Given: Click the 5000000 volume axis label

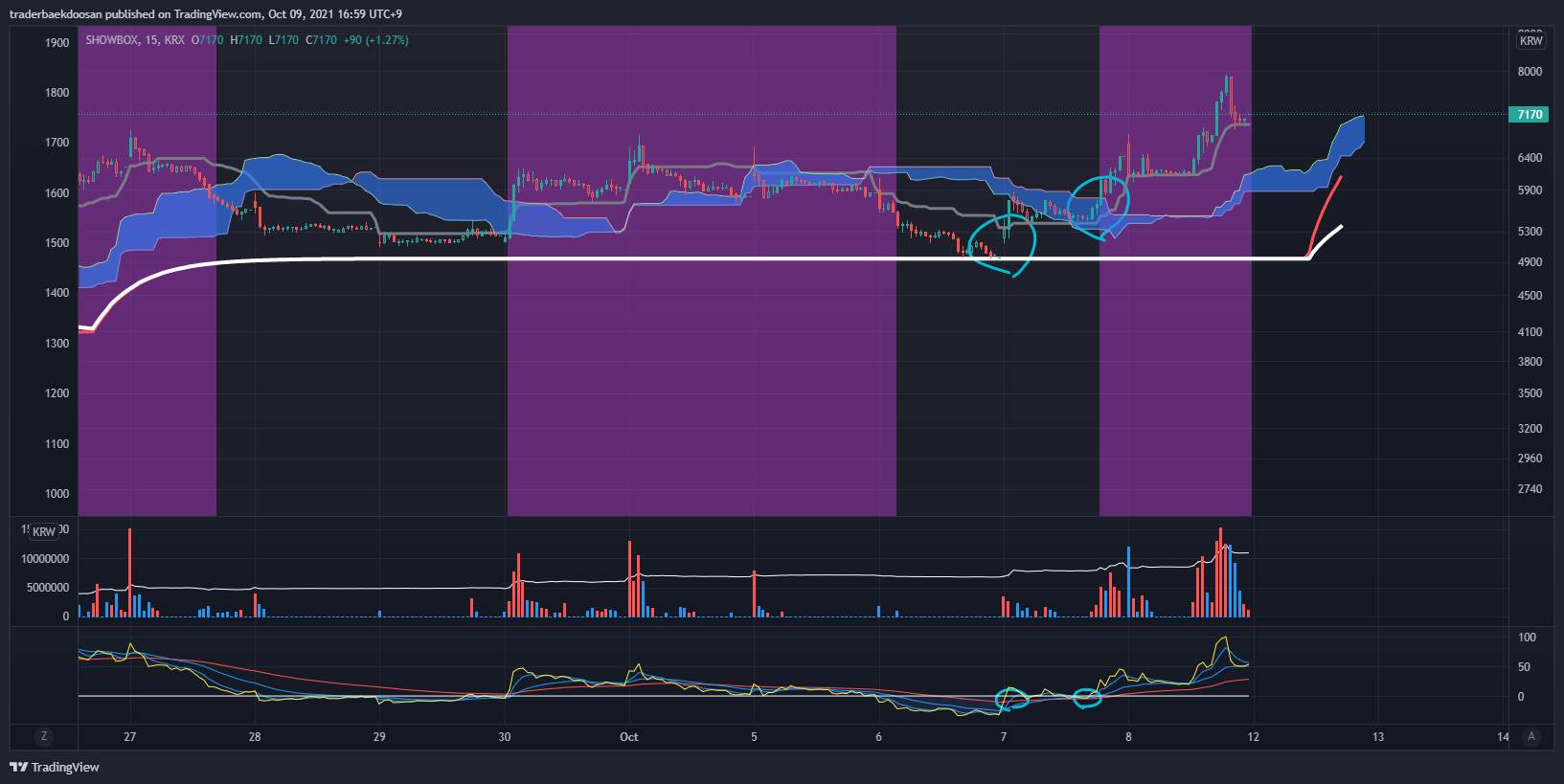Looking at the screenshot, I should [48, 588].
